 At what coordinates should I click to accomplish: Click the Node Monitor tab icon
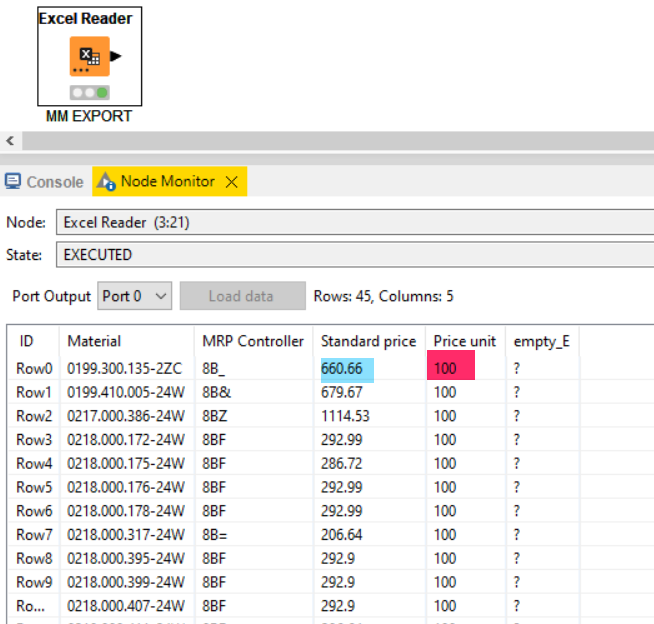coord(106,182)
